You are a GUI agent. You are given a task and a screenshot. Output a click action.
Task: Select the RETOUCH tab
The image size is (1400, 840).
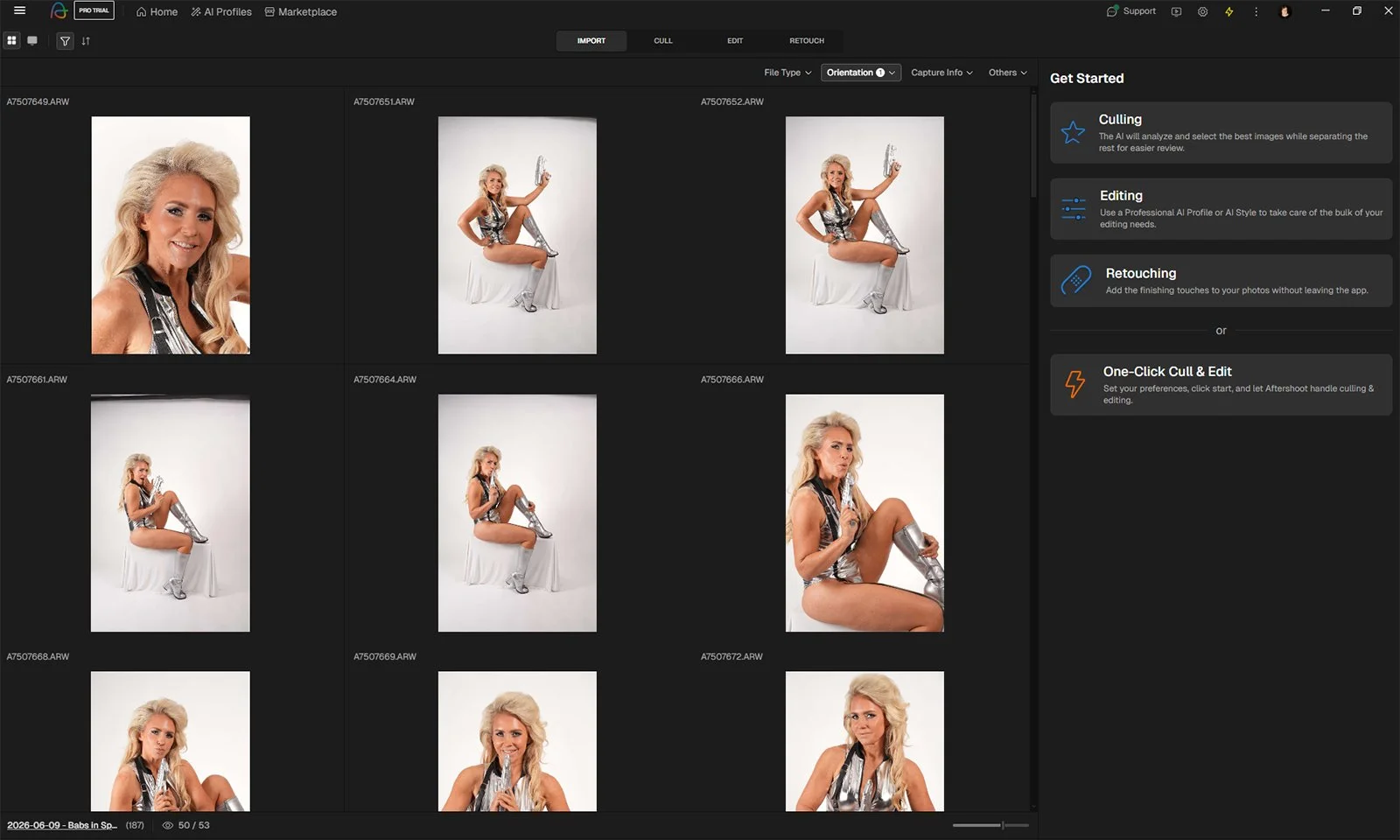(x=807, y=41)
